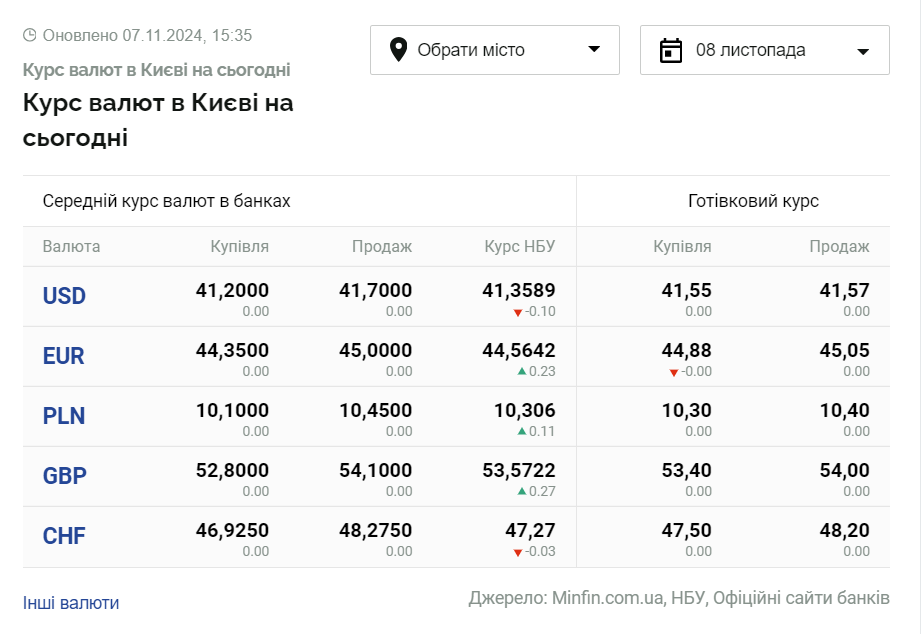Click cash Продаж column header

839,246
